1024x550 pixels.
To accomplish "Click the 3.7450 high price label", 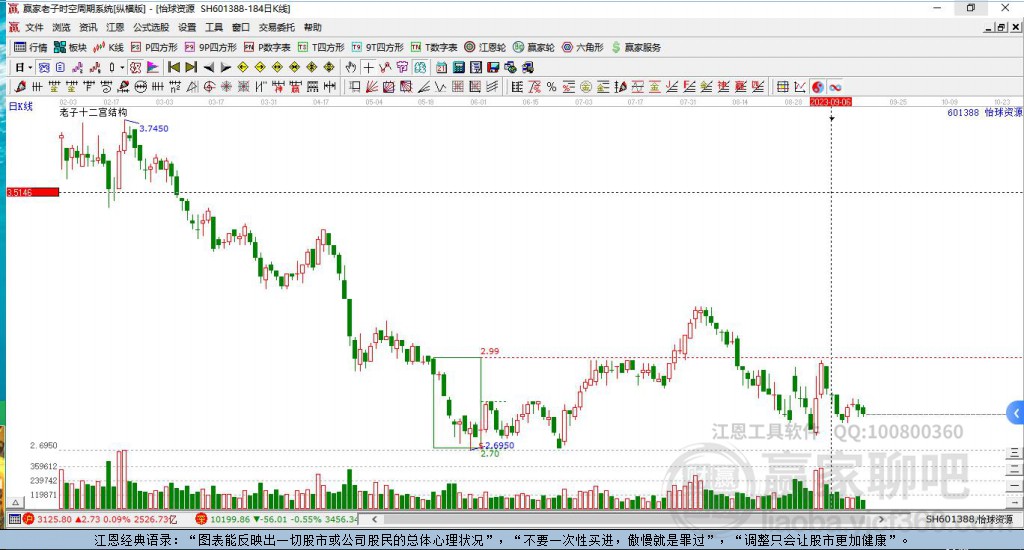I will pyautogui.click(x=153, y=129).
